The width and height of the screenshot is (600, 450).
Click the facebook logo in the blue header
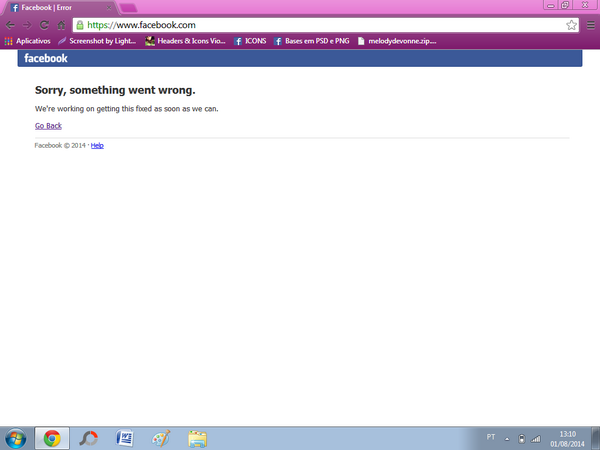point(46,58)
